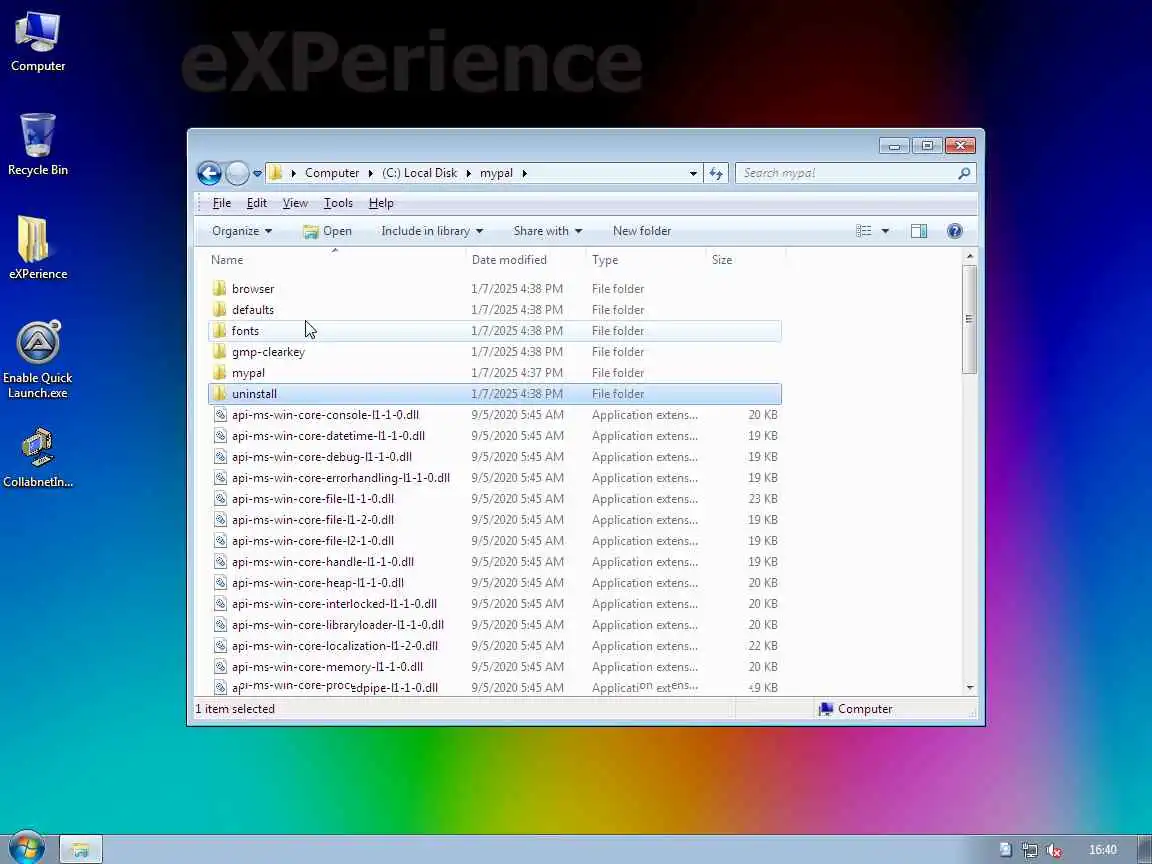Refresh the mypal folder view
Screen dimensions: 1152x864
[716, 173]
